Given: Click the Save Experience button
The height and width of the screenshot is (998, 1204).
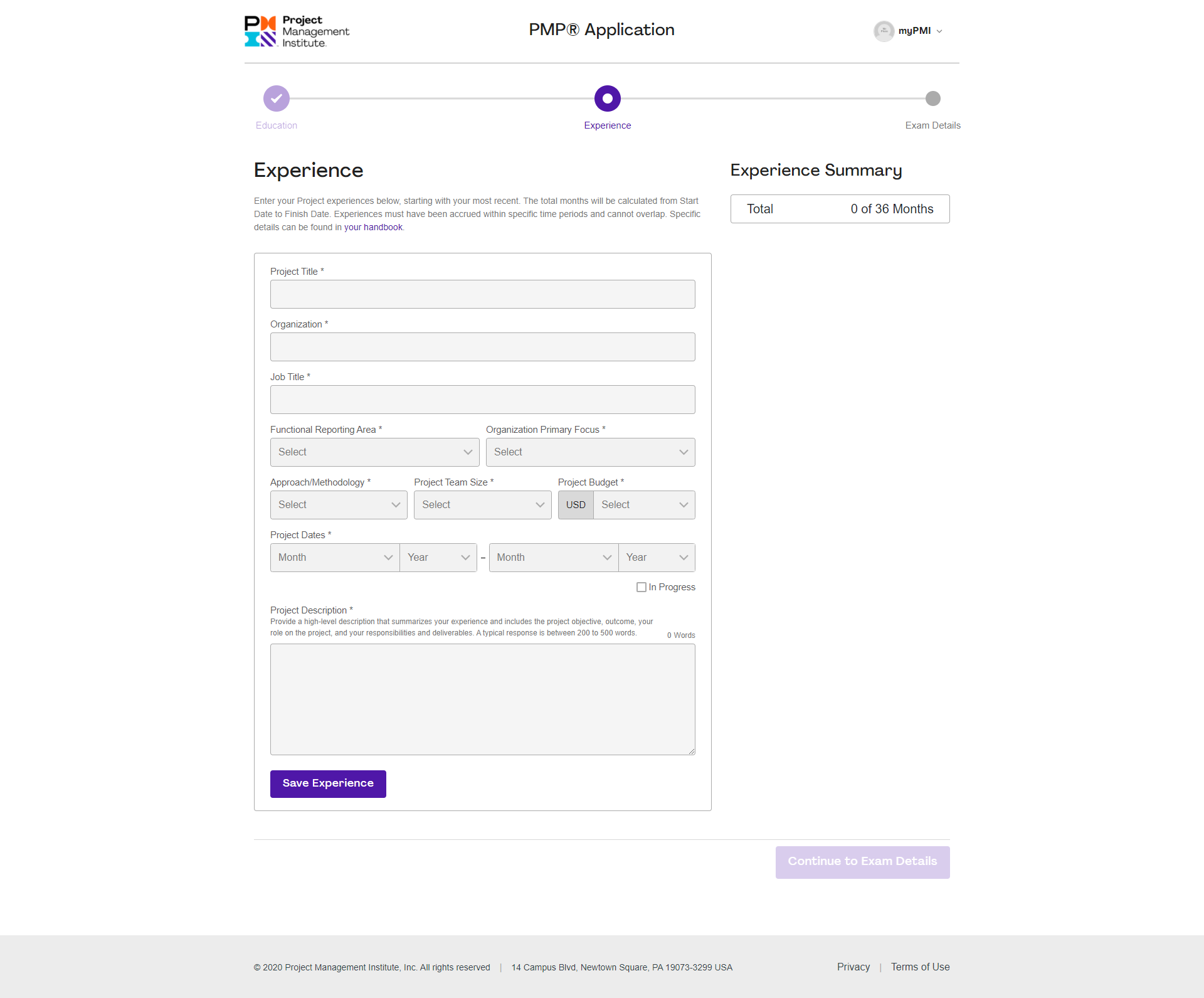Looking at the screenshot, I should tap(328, 783).
